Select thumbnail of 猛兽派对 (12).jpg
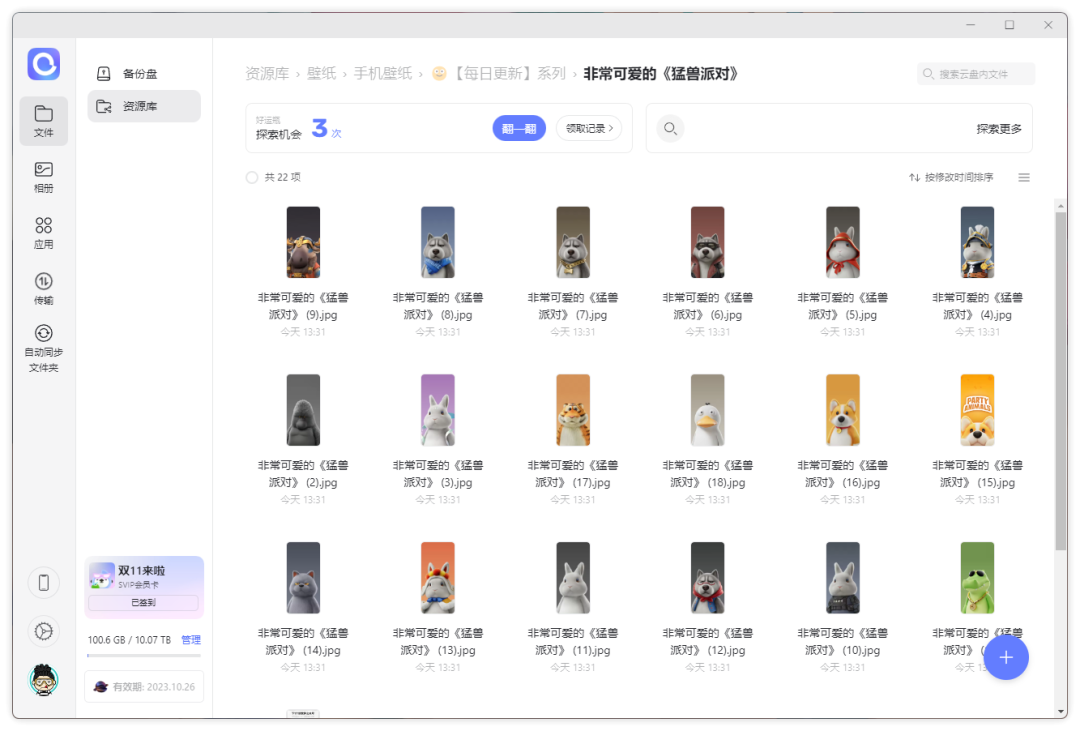This screenshot has height=731, width=1080. click(x=707, y=577)
